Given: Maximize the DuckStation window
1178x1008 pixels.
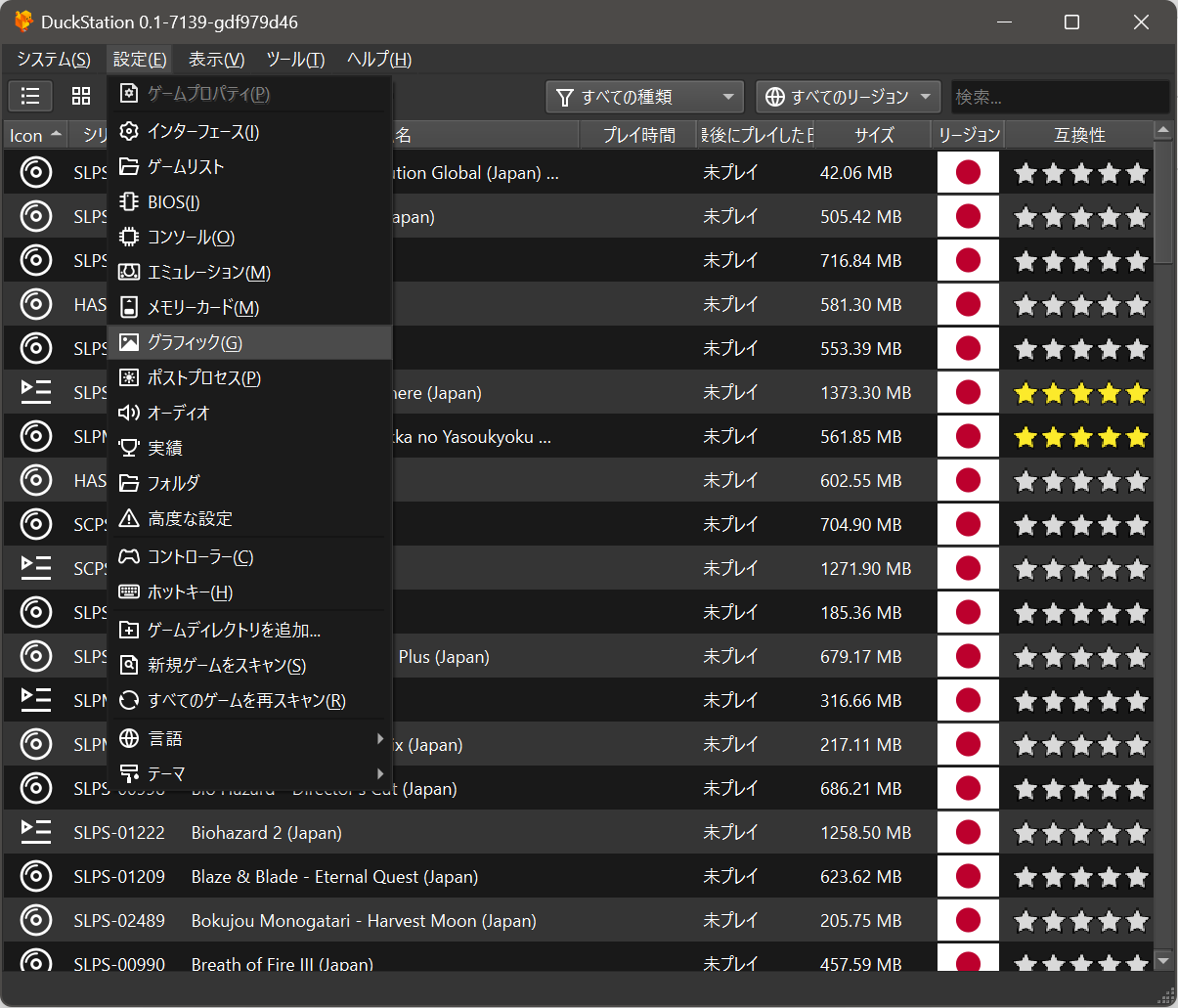Looking at the screenshot, I should 1071,22.
